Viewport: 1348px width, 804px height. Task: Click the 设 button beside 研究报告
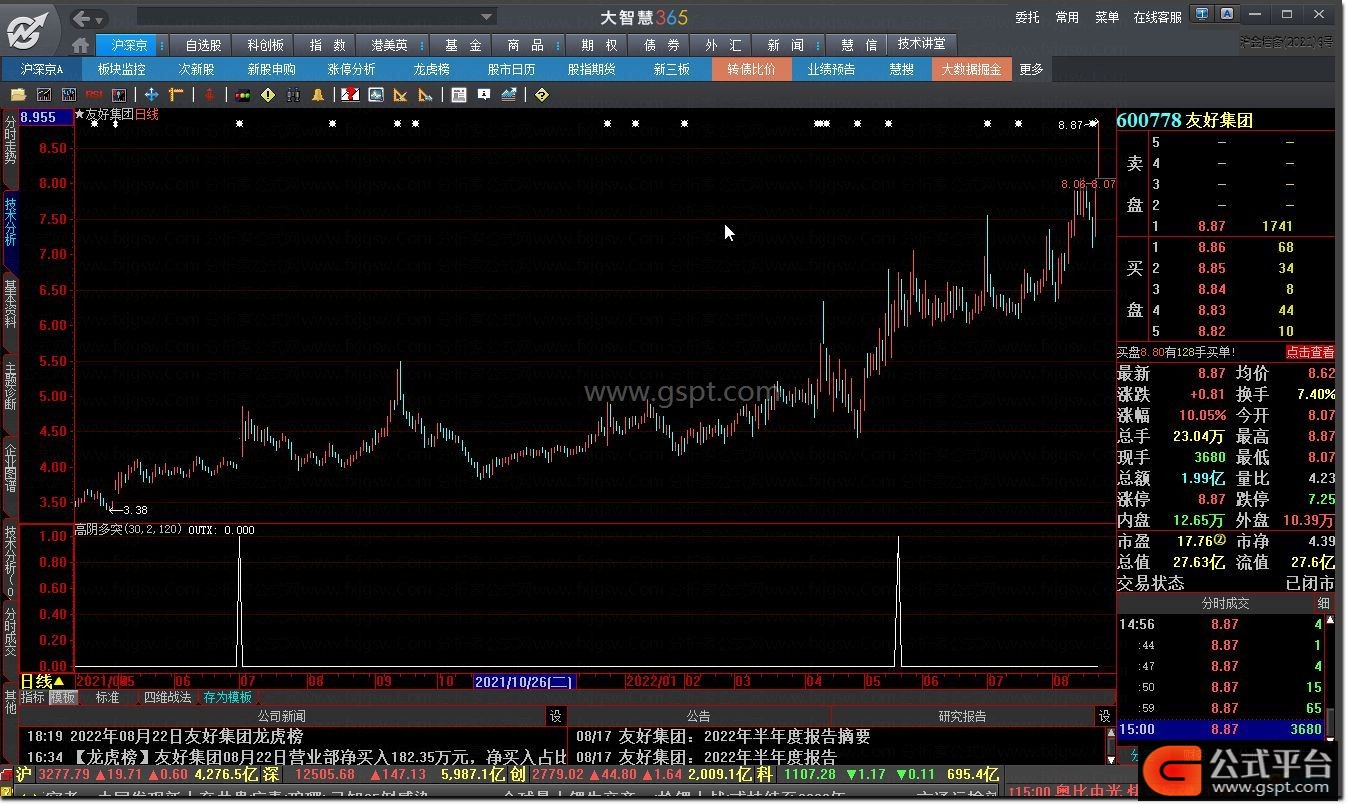pyautogui.click(x=1104, y=716)
